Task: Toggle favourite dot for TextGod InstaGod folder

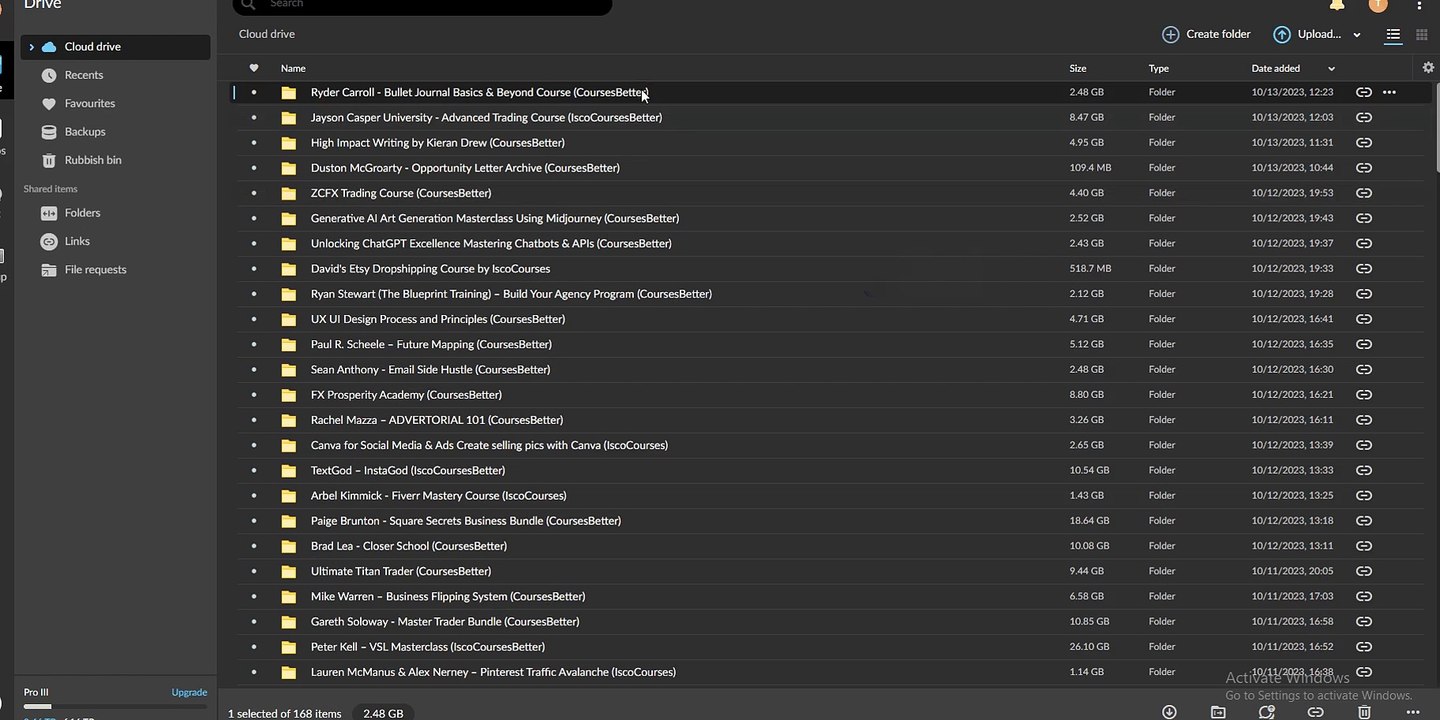Action: [254, 470]
